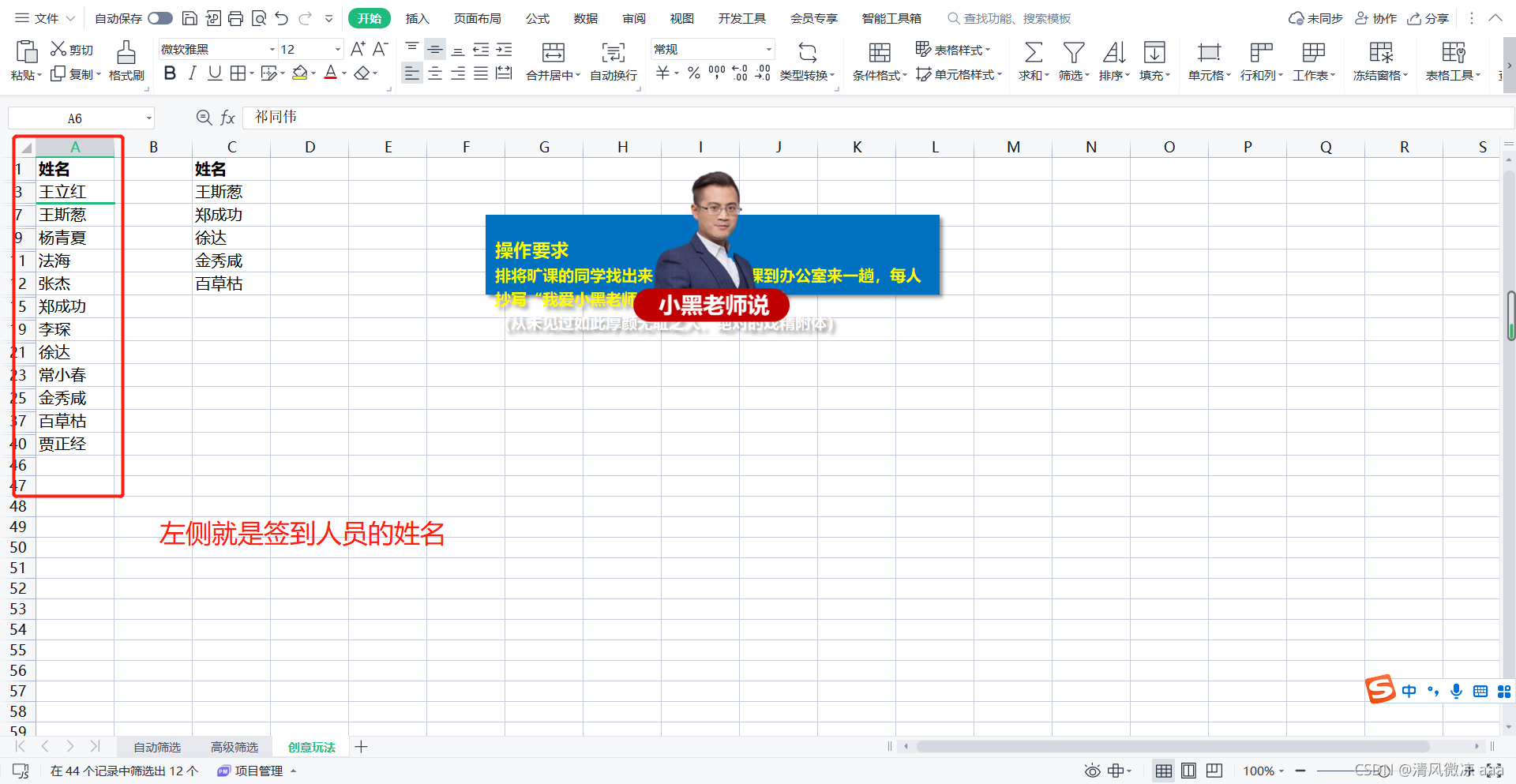Viewport: 1516px width, 784px height.
Task: Click the Freeze Panes (冻结窗格) icon
Action: tap(1381, 53)
